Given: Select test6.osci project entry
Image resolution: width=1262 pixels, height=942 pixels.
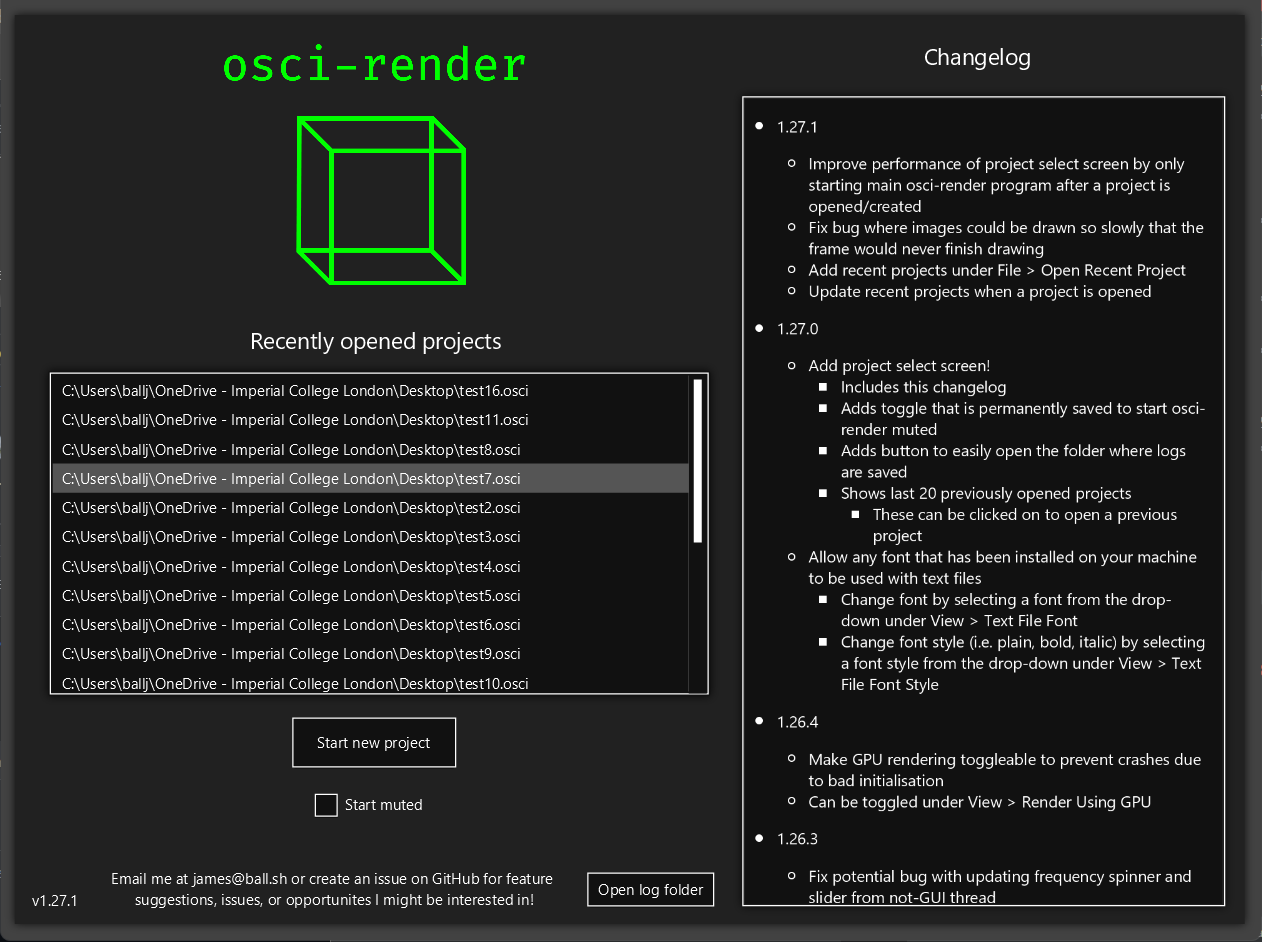Looking at the screenshot, I should click(291, 625).
